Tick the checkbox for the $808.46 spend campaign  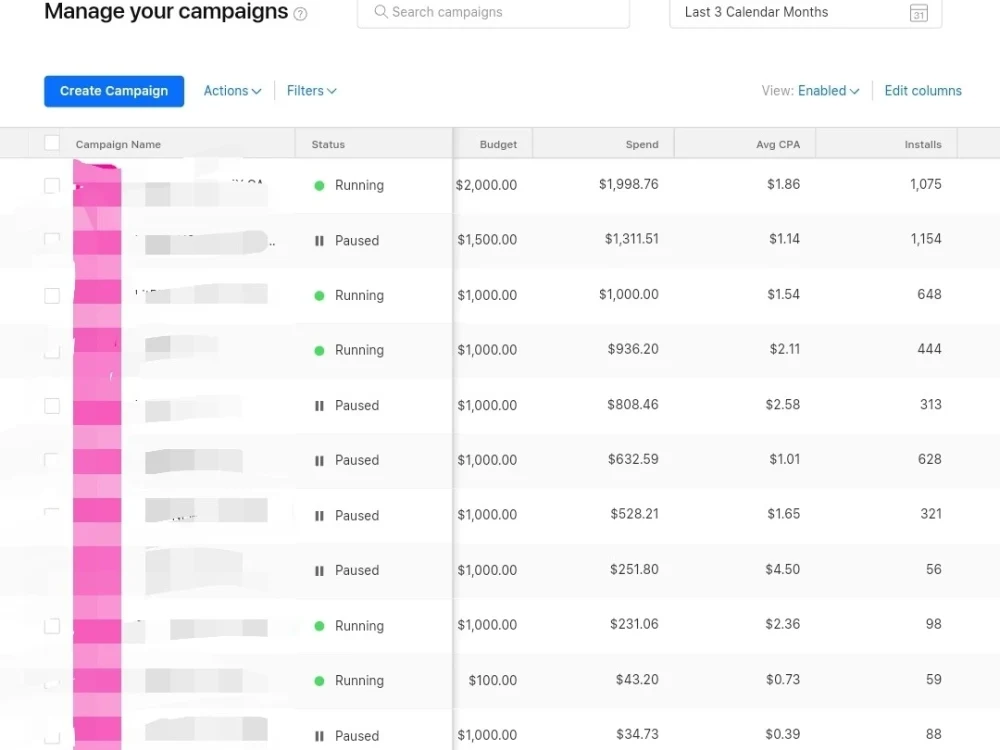pos(52,406)
